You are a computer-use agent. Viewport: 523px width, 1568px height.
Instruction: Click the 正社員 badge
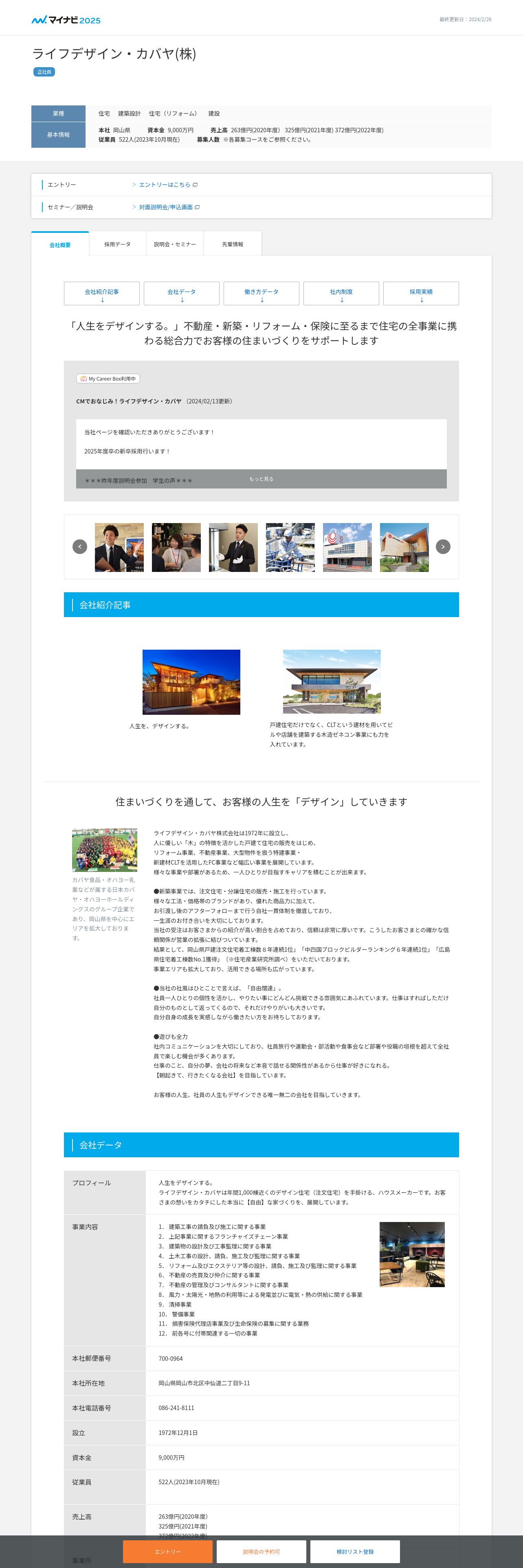click(44, 72)
